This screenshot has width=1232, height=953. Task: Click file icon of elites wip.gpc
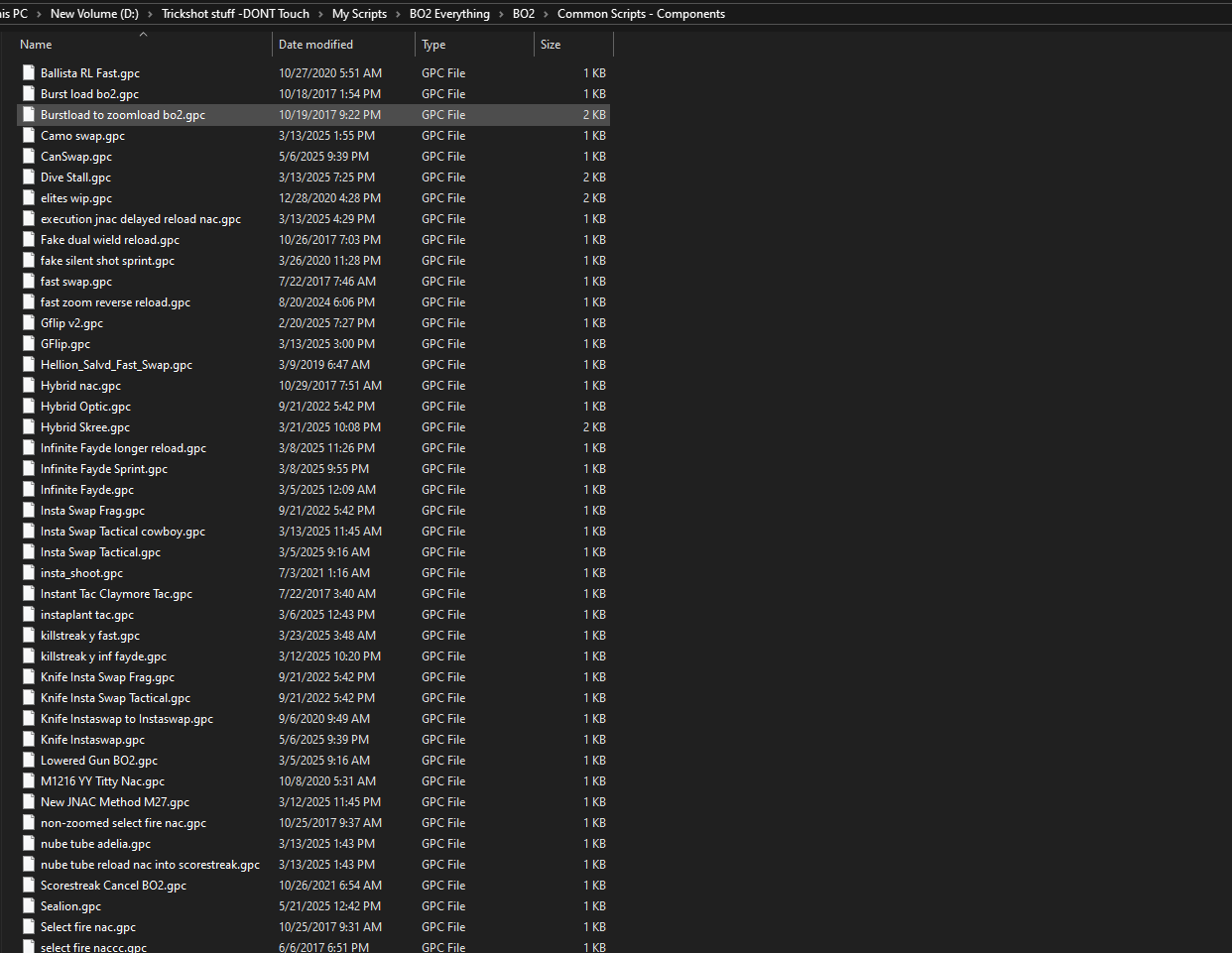coord(29,197)
